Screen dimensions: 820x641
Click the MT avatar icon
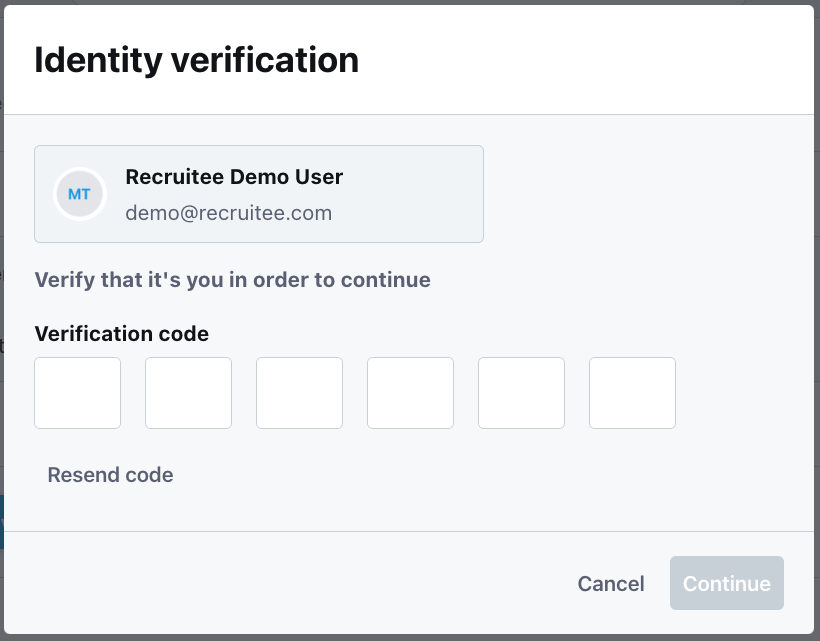pyautogui.click(x=79, y=194)
